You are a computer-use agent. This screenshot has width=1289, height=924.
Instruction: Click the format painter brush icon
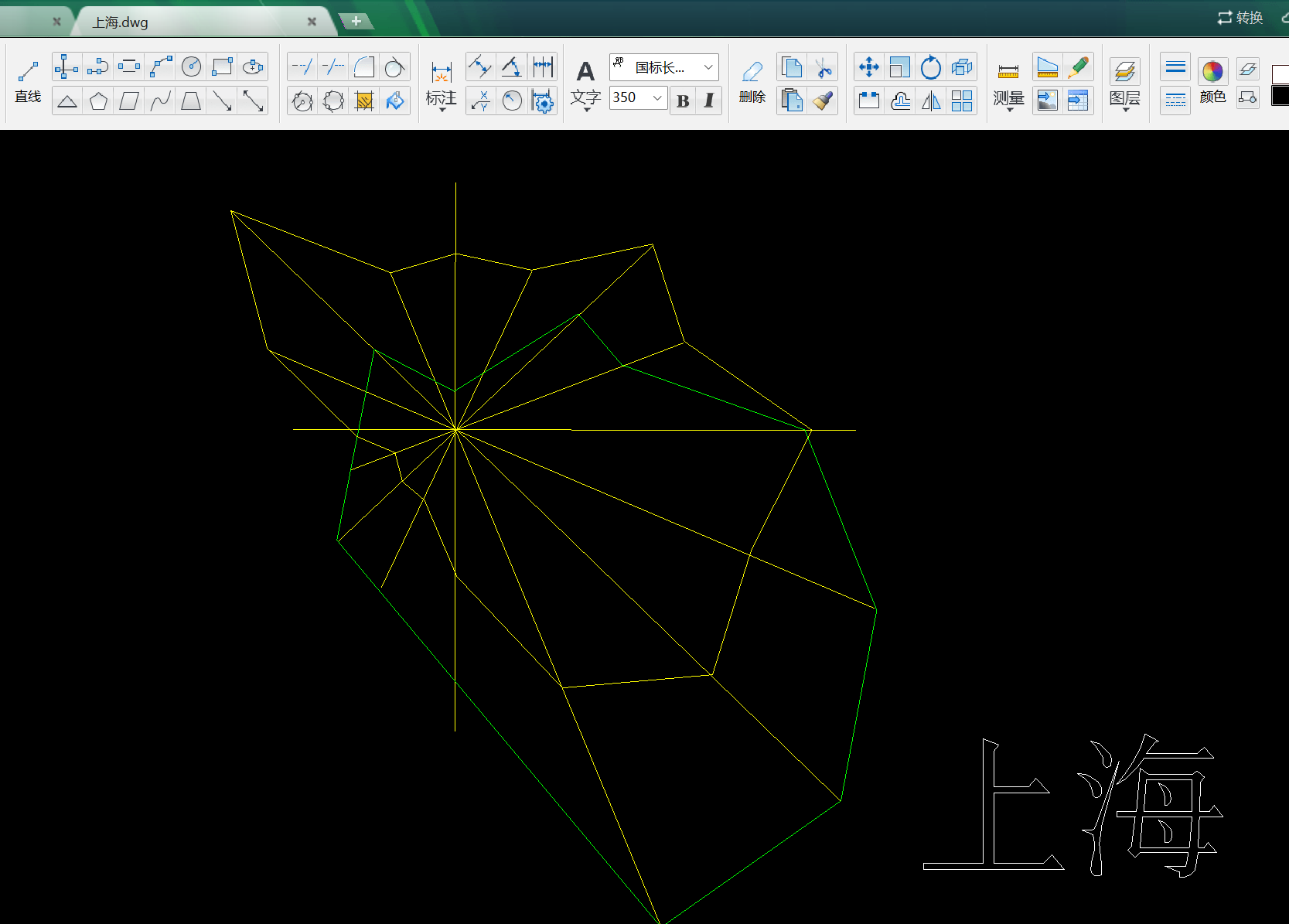[824, 101]
